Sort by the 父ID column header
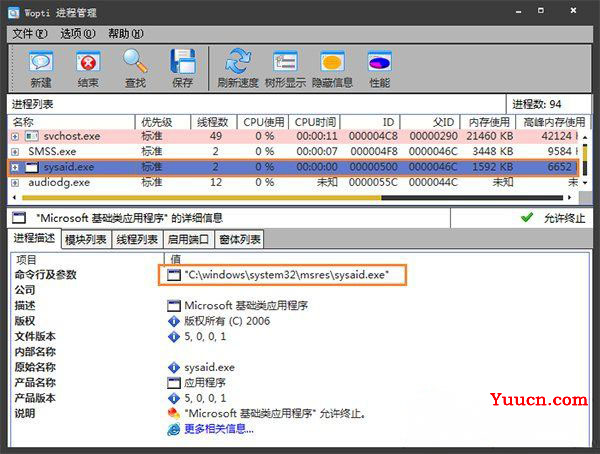This screenshot has width=600, height=454. [430, 122]
